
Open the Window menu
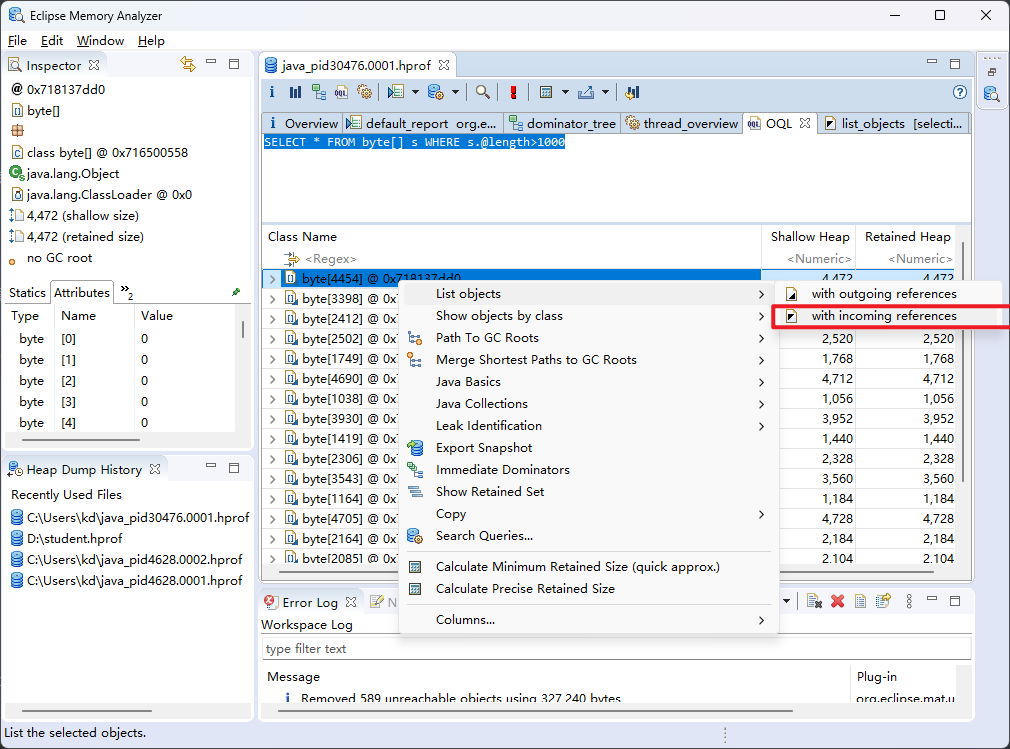(100, 41)
